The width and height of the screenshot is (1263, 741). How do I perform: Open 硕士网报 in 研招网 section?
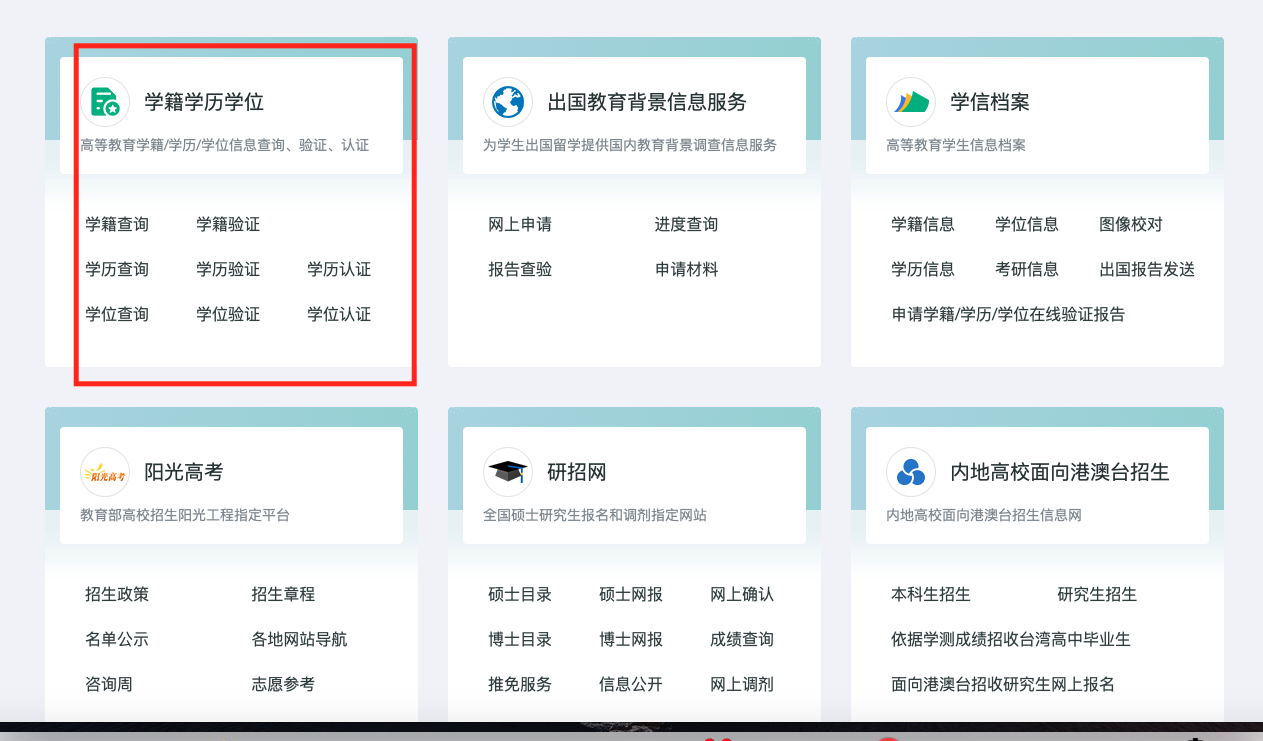631,595
